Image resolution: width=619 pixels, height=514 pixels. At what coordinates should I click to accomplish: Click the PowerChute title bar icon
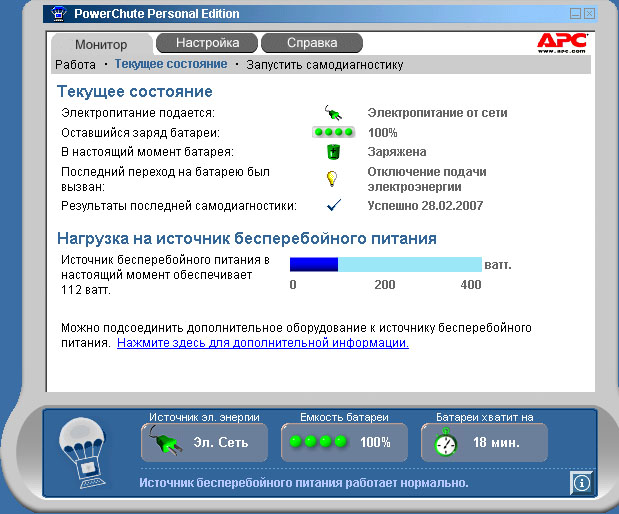click(58, 13)
